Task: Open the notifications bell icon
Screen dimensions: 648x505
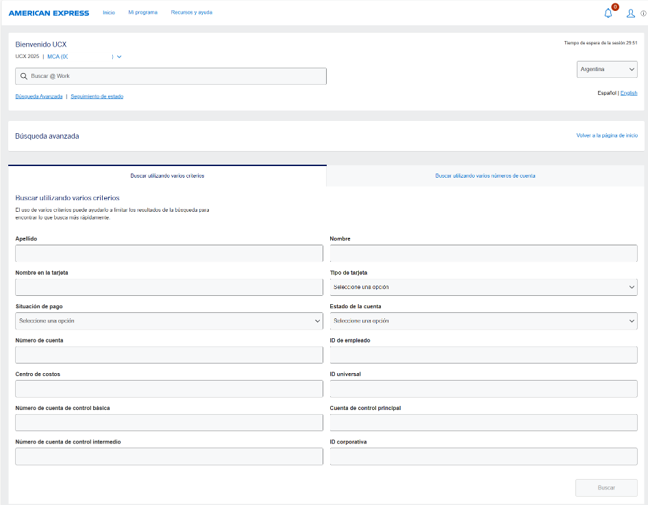Action: pos(608,14)
